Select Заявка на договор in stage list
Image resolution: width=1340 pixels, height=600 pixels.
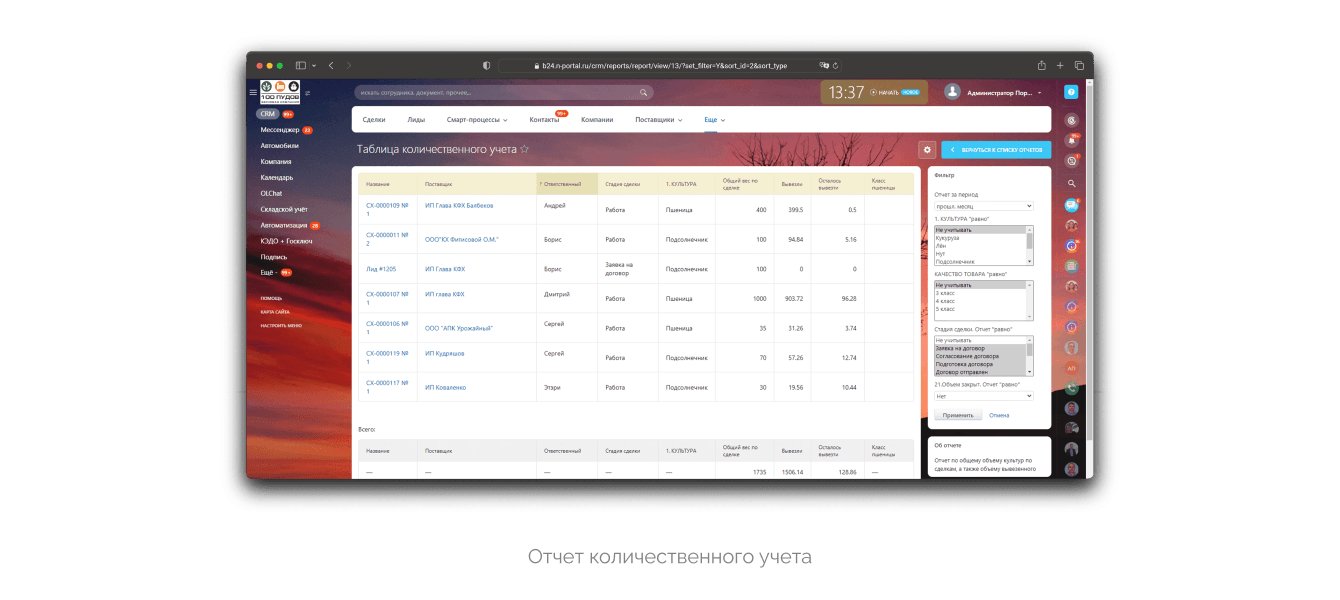958,348
